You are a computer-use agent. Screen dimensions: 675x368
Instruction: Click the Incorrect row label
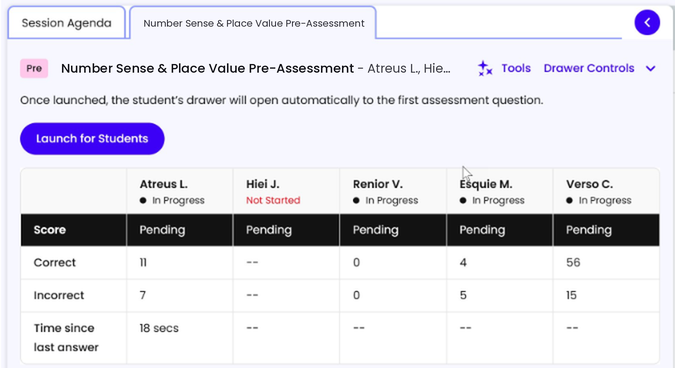59,295
